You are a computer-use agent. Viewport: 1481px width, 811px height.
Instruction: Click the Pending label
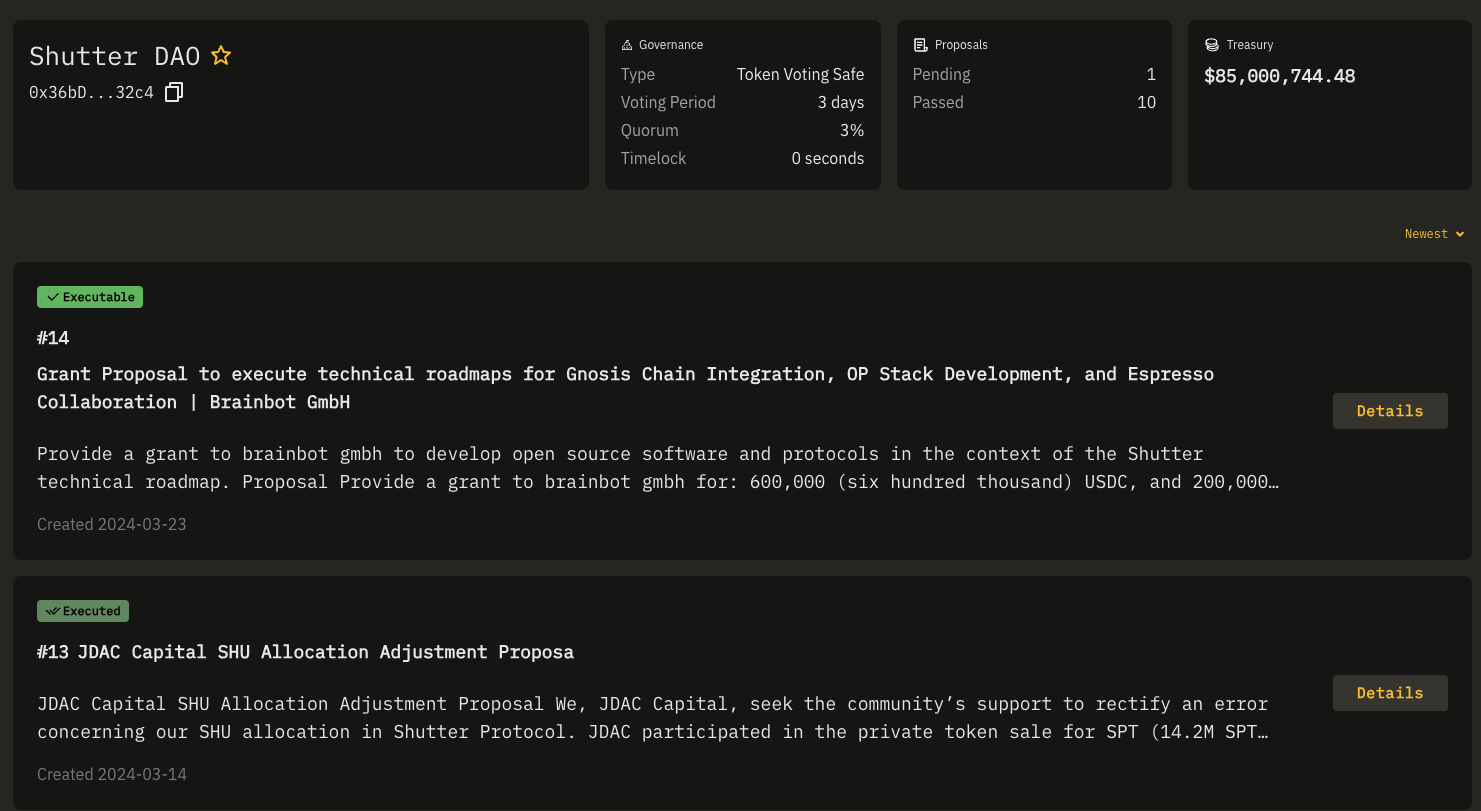942,74
